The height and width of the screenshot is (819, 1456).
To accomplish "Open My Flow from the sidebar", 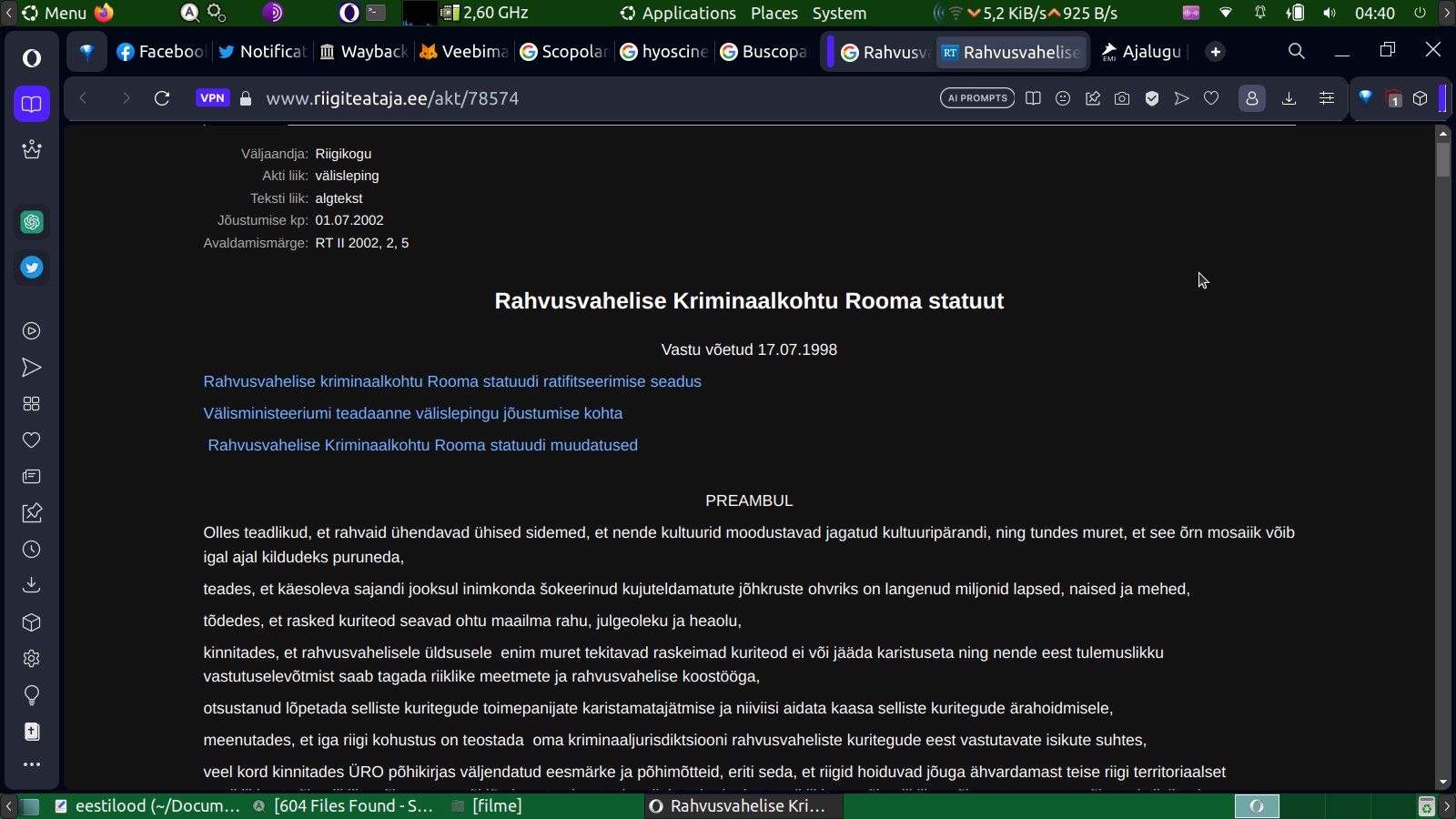I will pyautogui.click(x=32, y=368).
